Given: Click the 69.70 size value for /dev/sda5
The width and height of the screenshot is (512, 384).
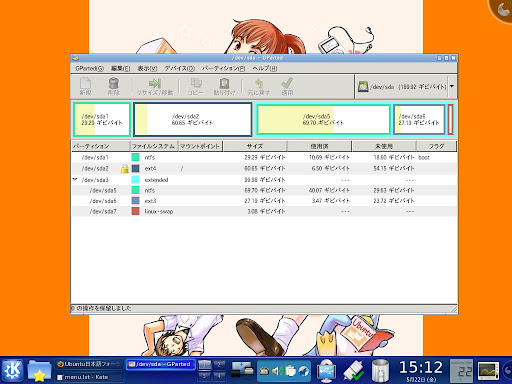Looking at the screenshot, I should (265, 190).
